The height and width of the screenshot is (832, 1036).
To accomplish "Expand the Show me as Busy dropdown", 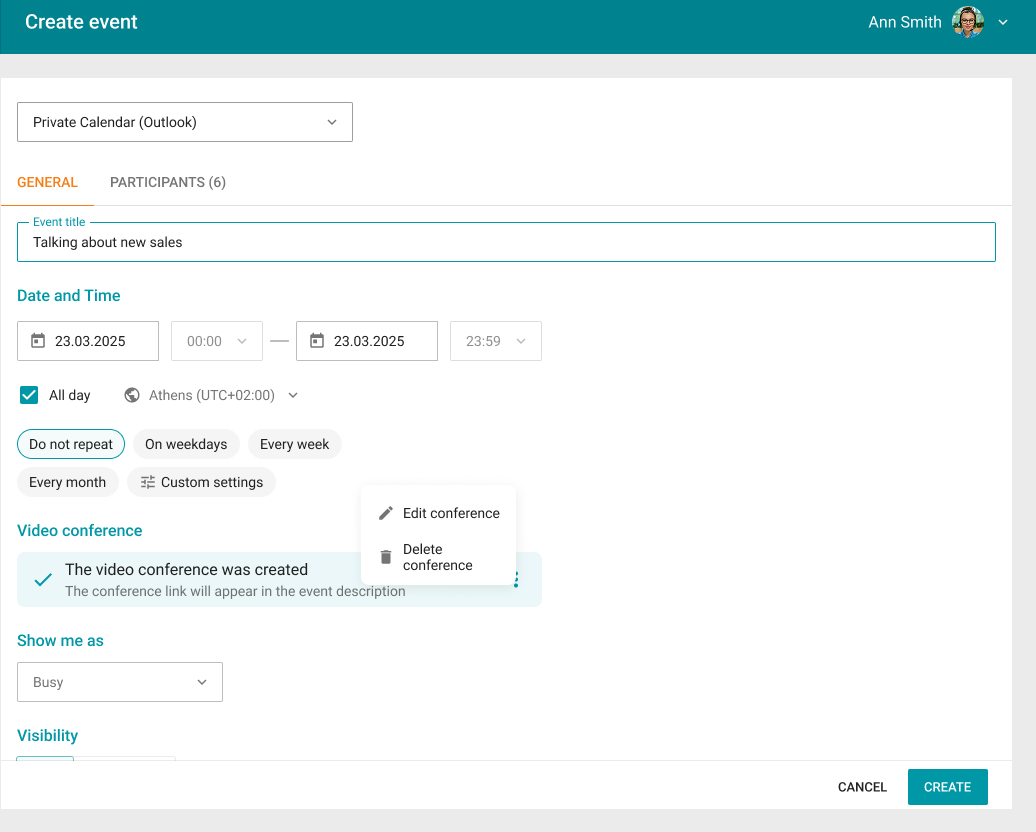I will 120,682.
